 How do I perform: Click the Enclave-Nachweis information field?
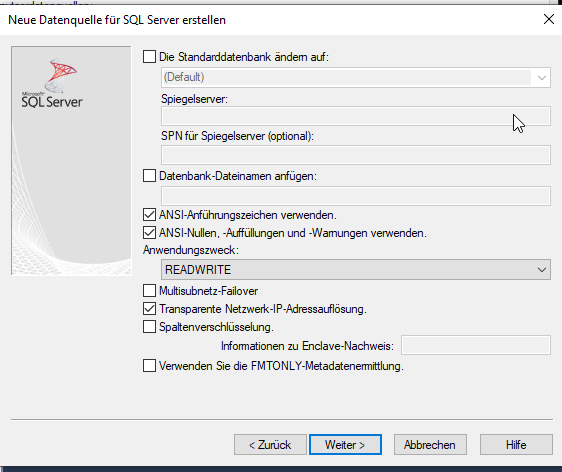click(x=476, y=345)
